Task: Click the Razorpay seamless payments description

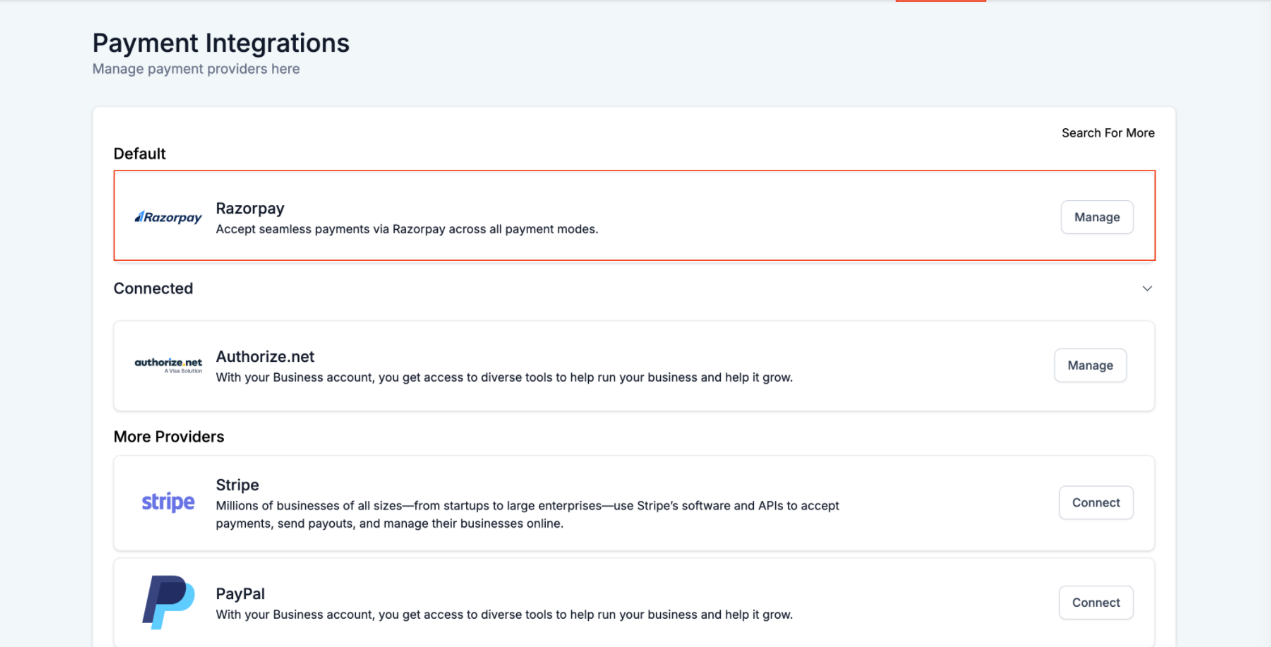Action: tap(406, 229)
